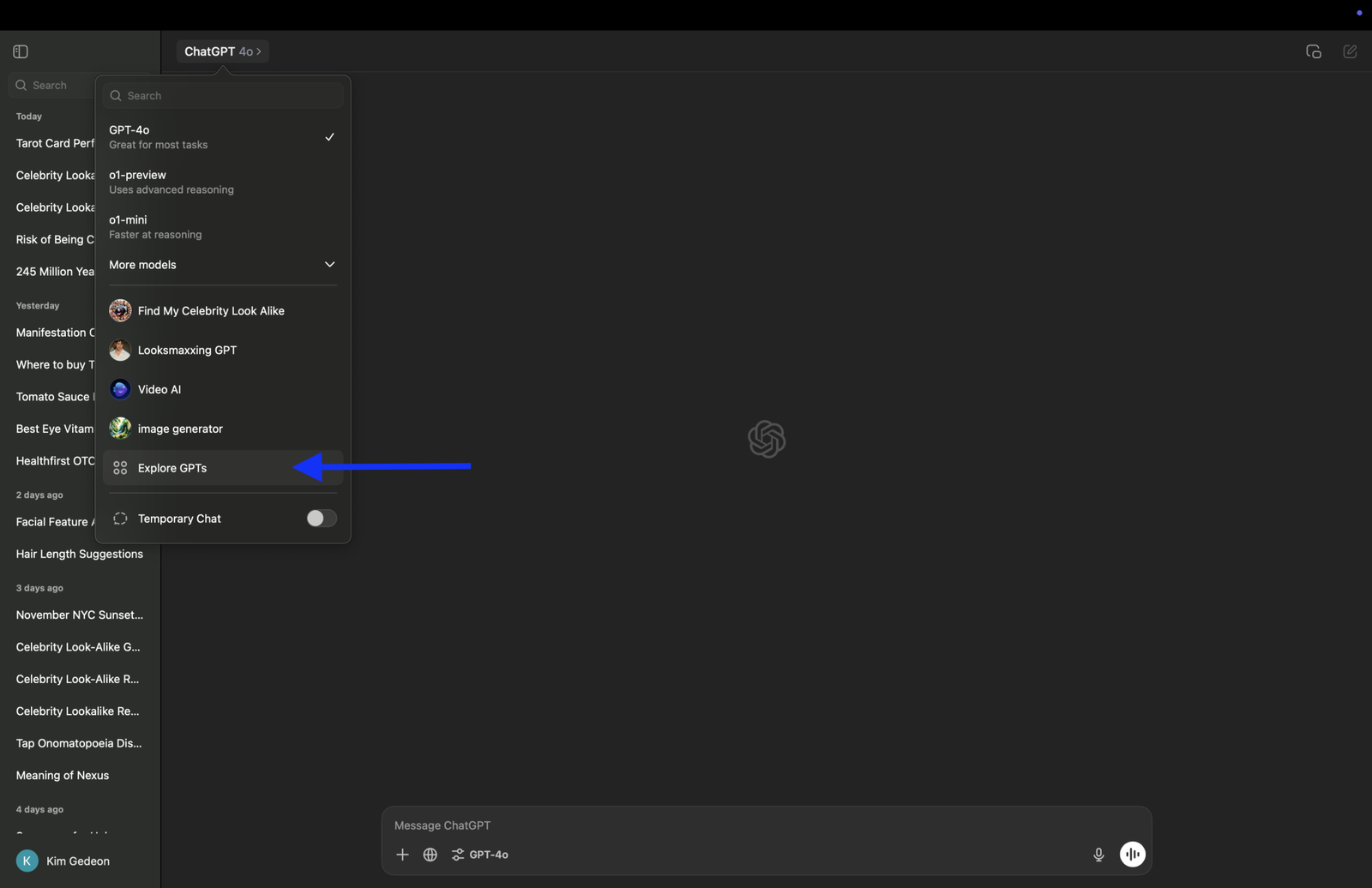Click the magnifier icon in dropdown search

point(116,96)
